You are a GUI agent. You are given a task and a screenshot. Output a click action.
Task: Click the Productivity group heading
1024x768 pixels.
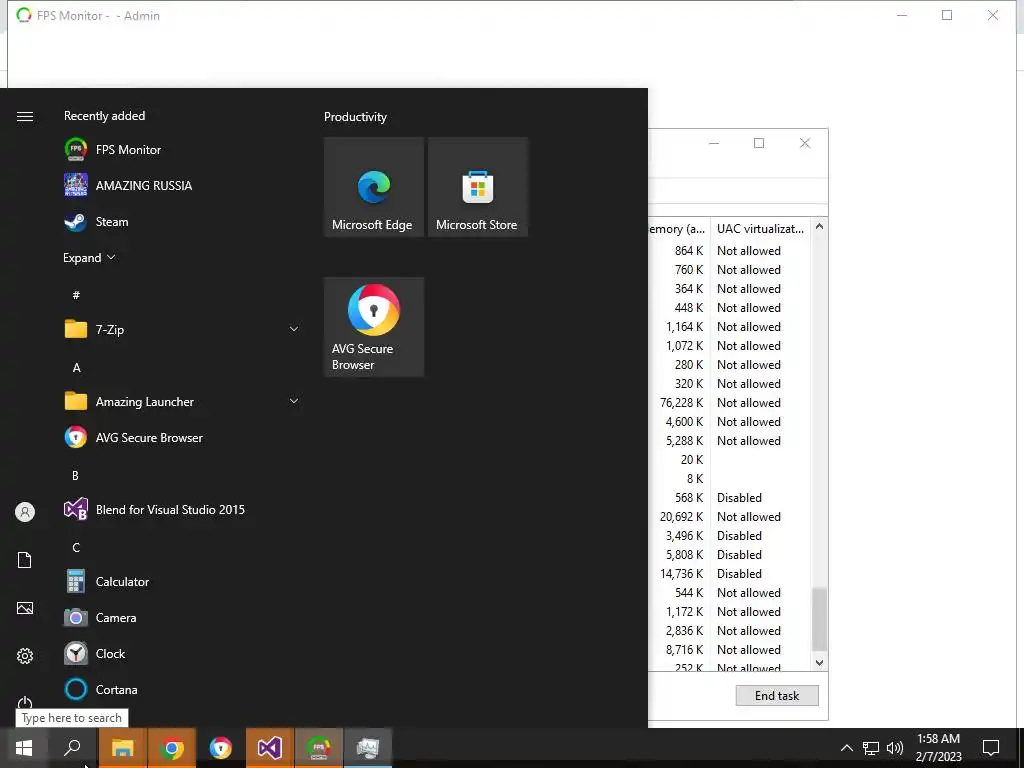click(355, 117)
